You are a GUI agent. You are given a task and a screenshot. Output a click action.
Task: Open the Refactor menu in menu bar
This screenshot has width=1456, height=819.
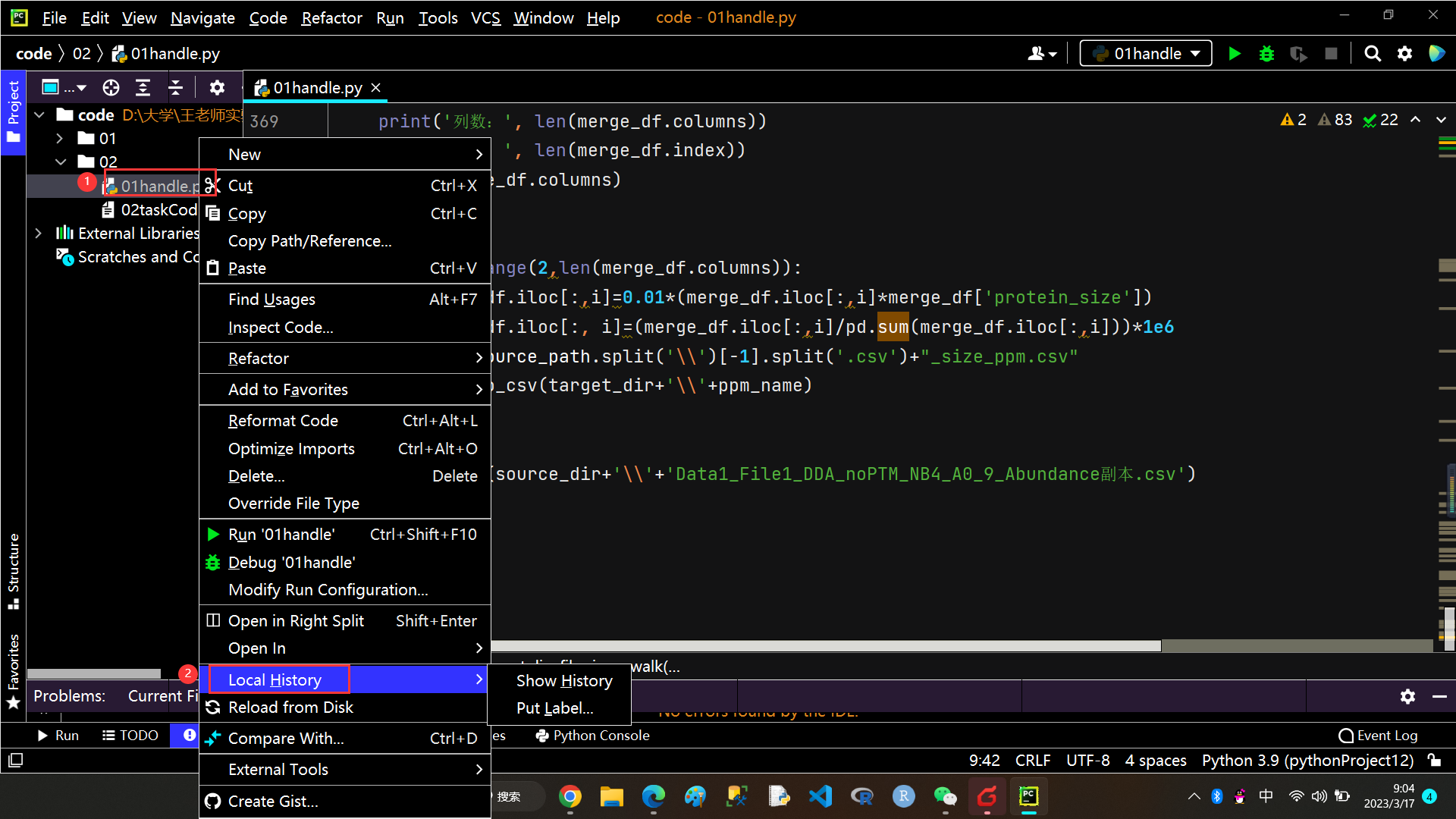pyautogui.click(x=331, y=17)
